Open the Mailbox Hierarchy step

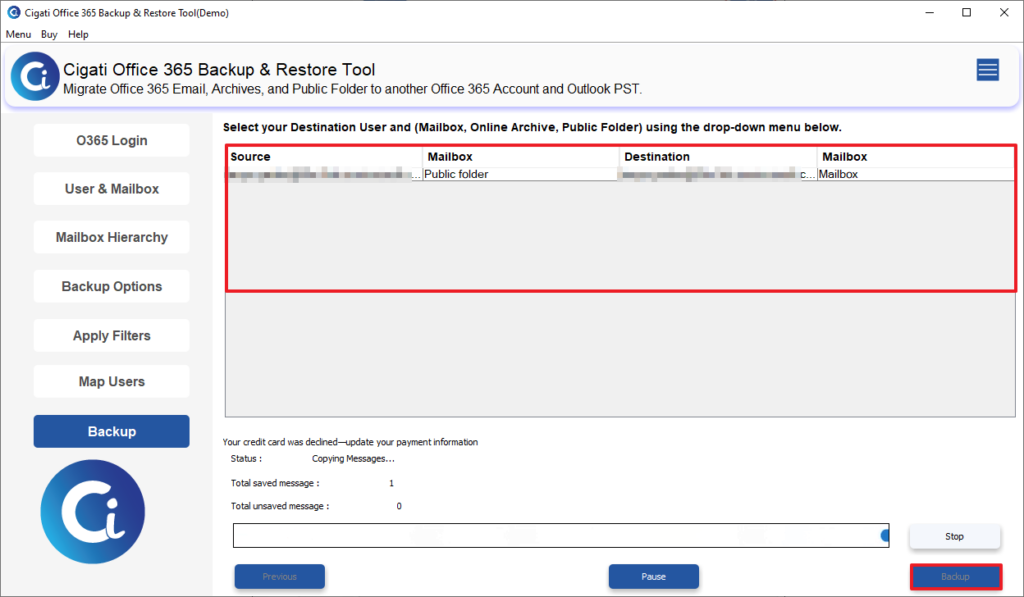[x=112, y=237]
